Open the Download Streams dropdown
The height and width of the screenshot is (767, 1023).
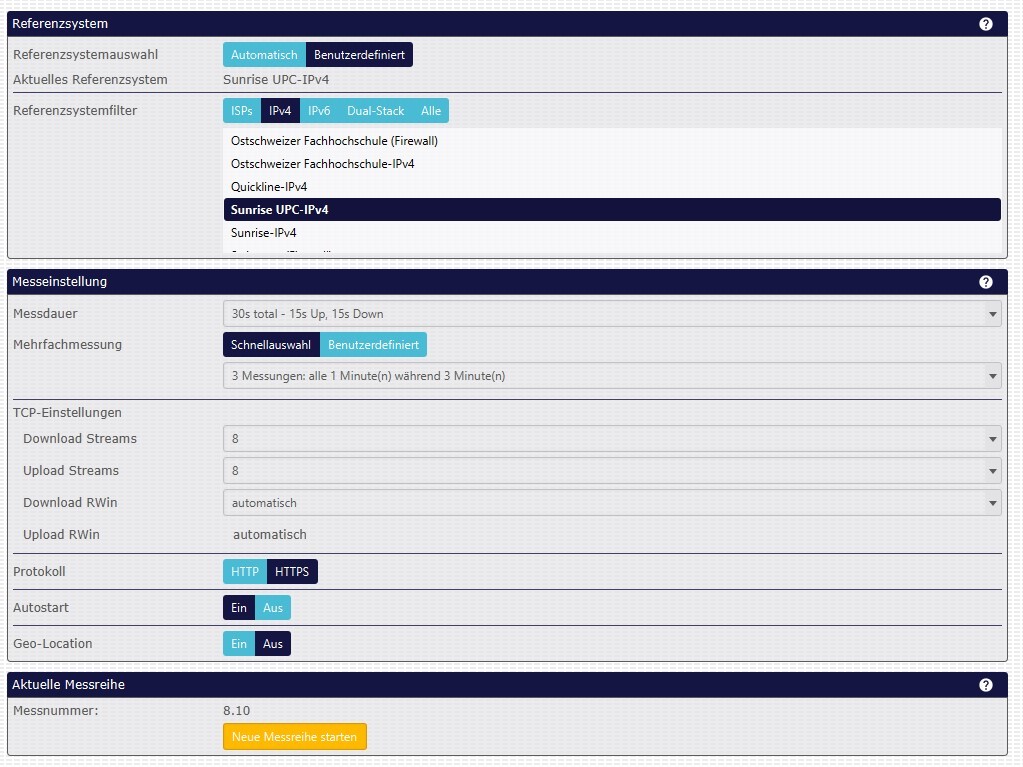pos(611,439)
